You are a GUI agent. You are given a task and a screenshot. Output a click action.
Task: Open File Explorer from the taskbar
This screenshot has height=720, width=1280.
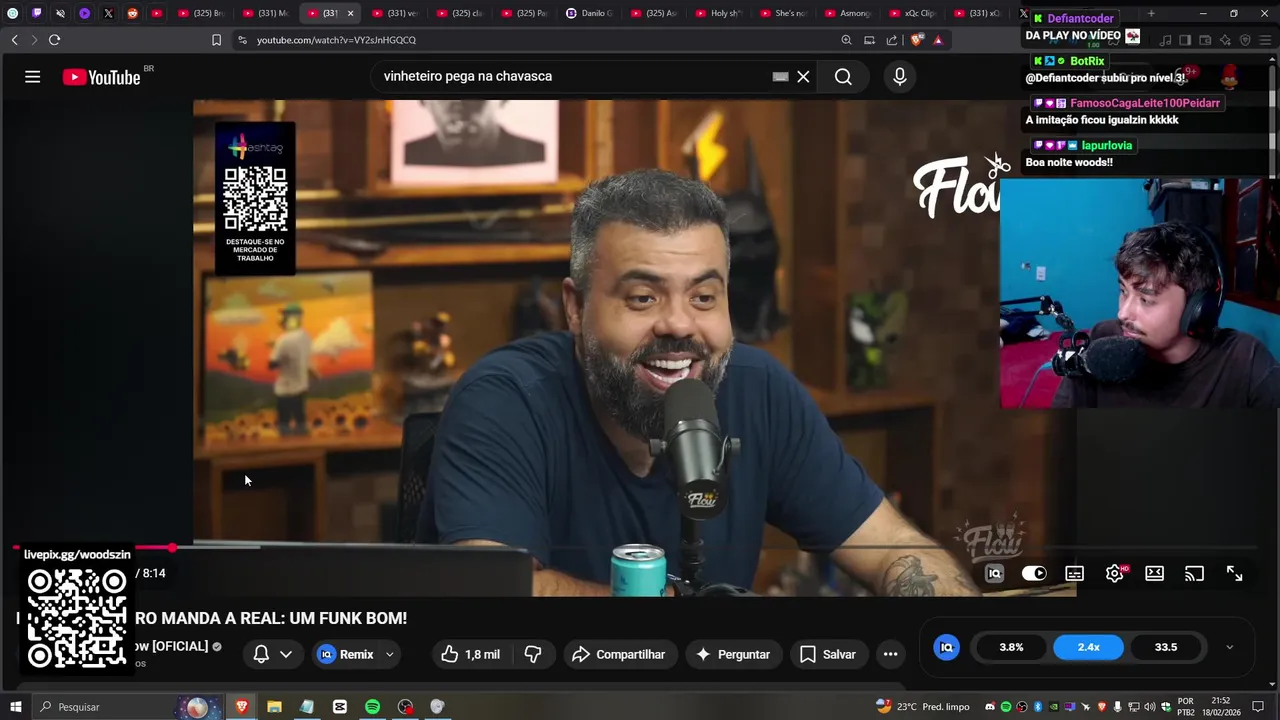(274, 707)
